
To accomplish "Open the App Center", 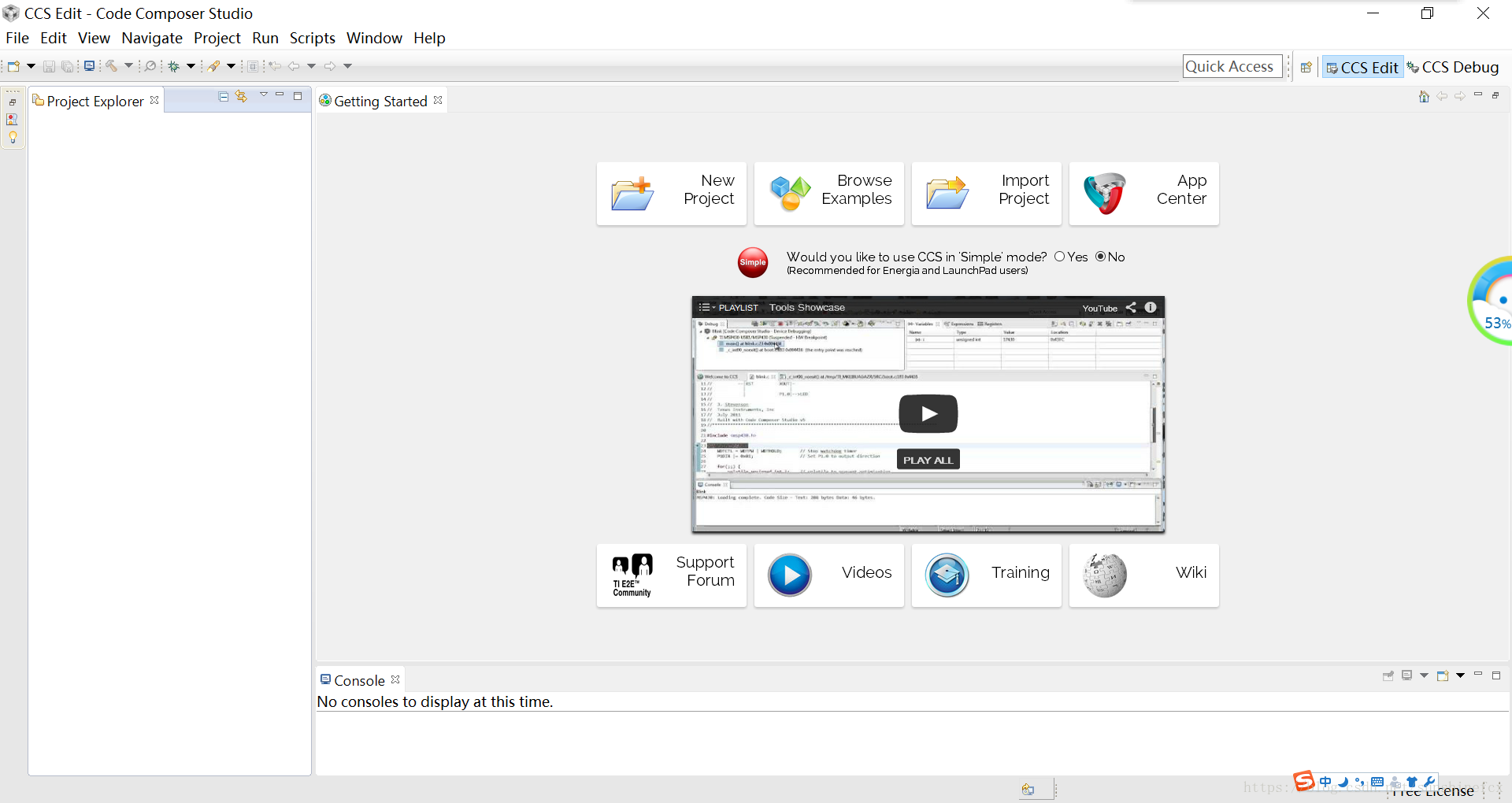I will point(1144,194).
